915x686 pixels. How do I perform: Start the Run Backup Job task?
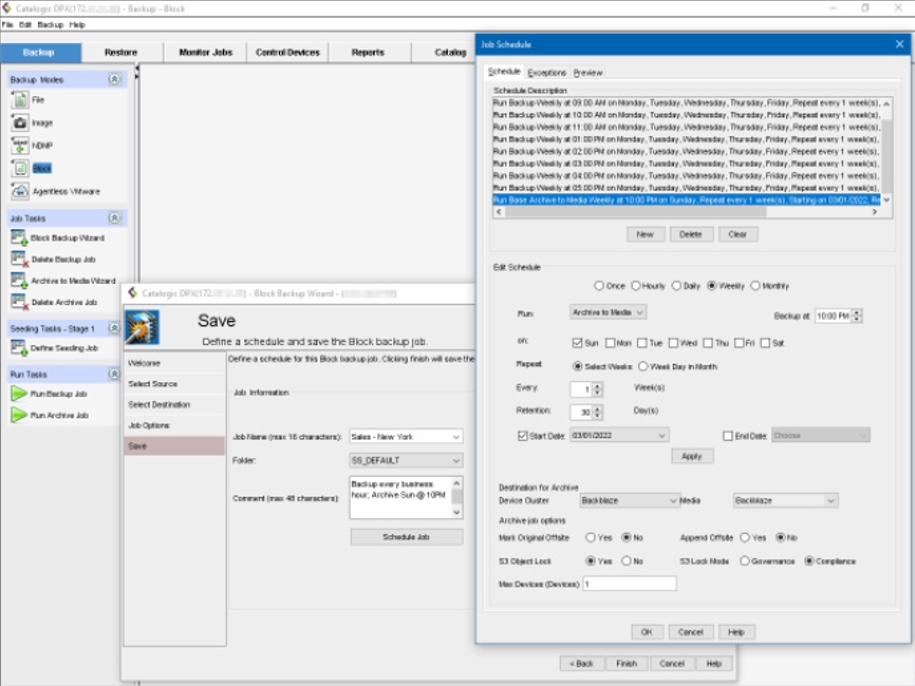(x=19, y=394)
